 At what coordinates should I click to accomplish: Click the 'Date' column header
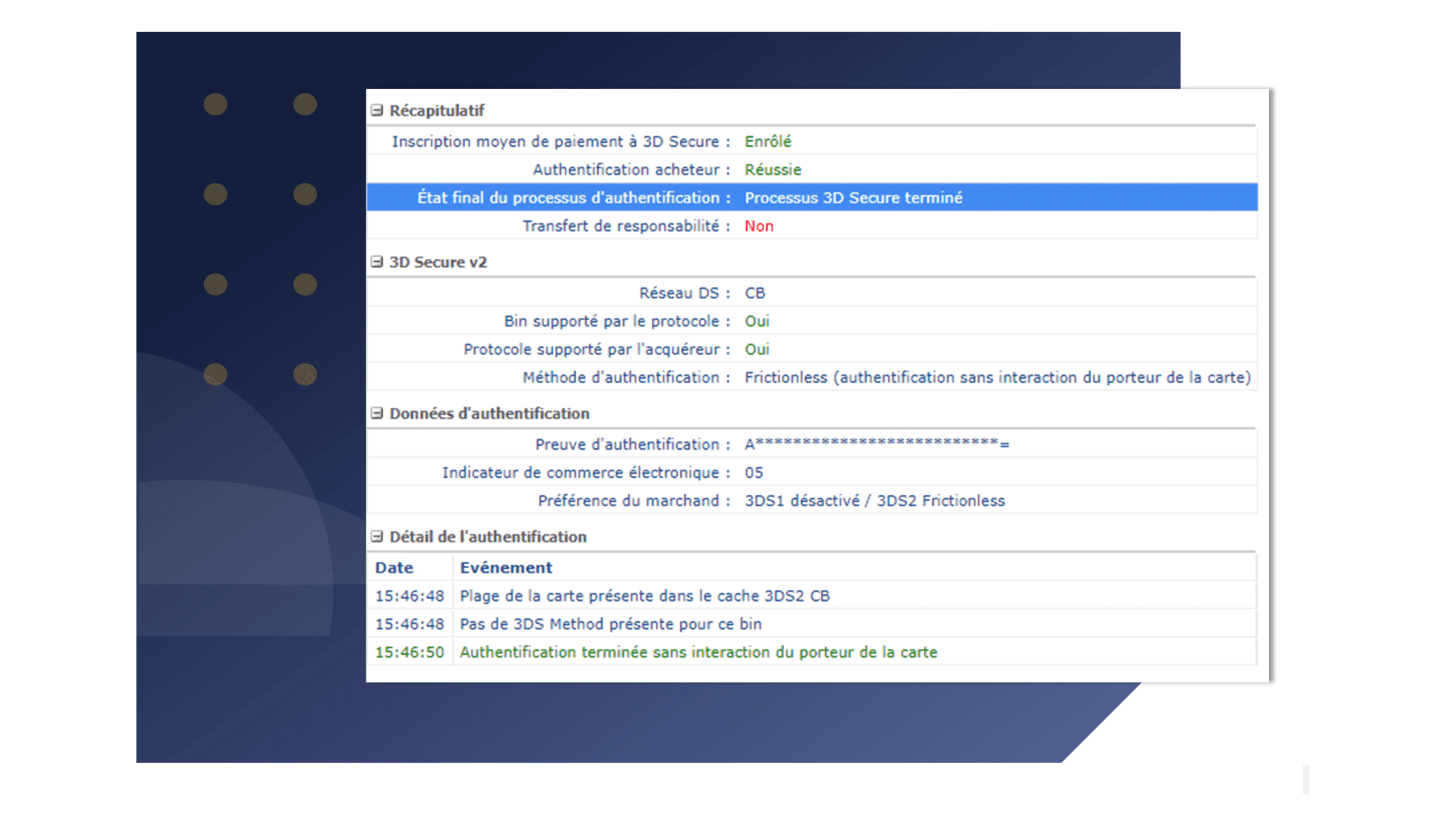click(x=394, y=568)
